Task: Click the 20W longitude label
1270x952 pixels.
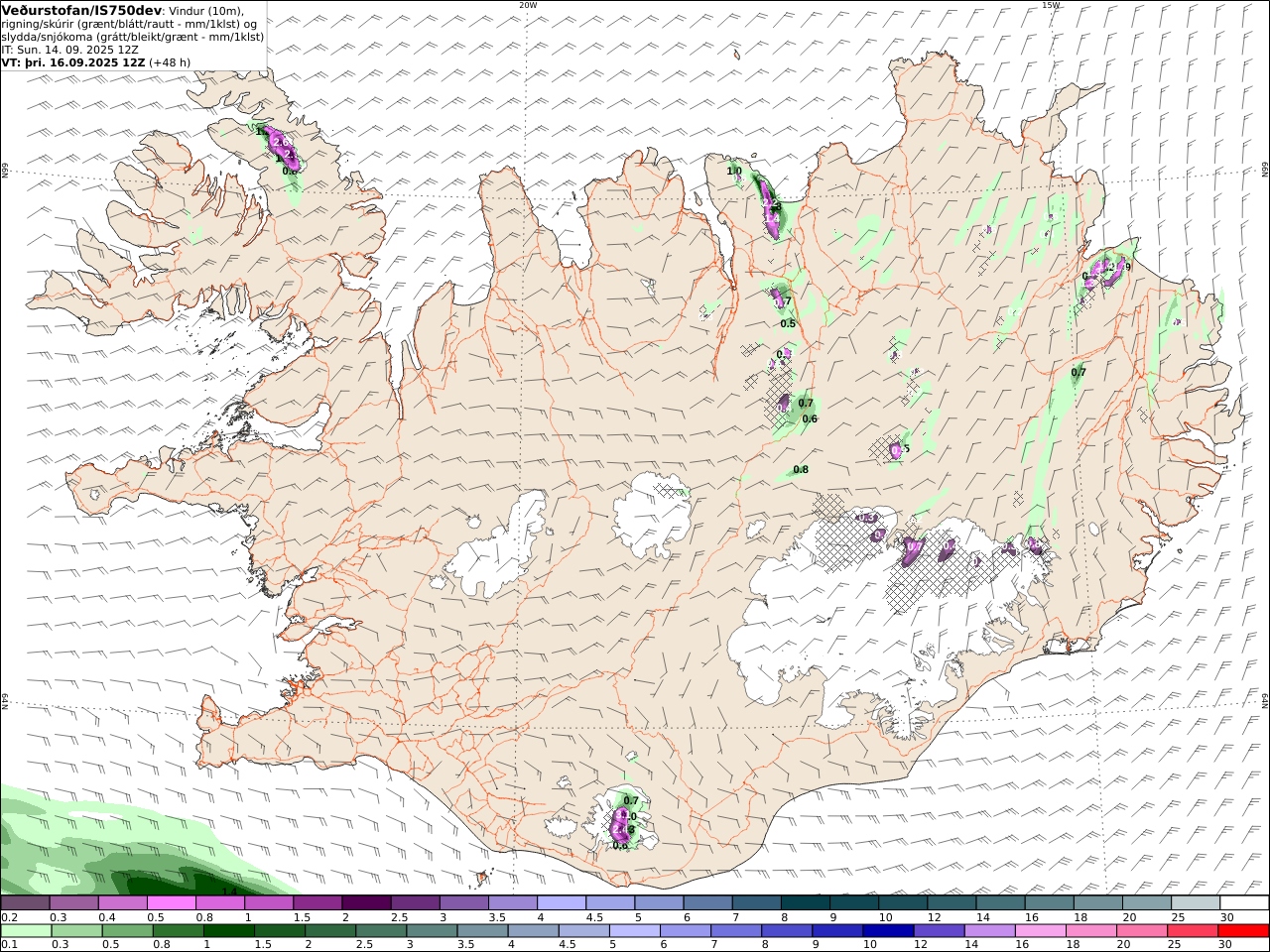Action: 528,5
